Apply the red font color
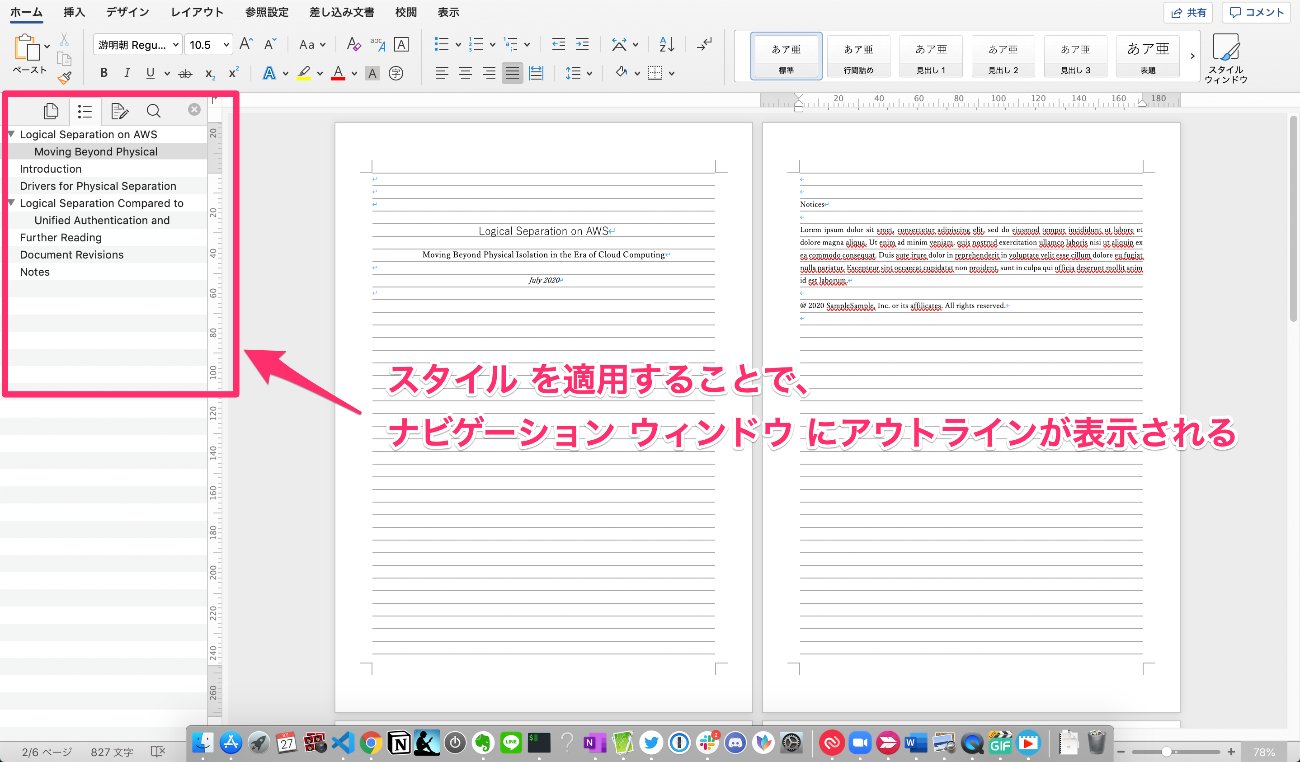Viewport: 1300px width, 762px height. coord(338,73)
